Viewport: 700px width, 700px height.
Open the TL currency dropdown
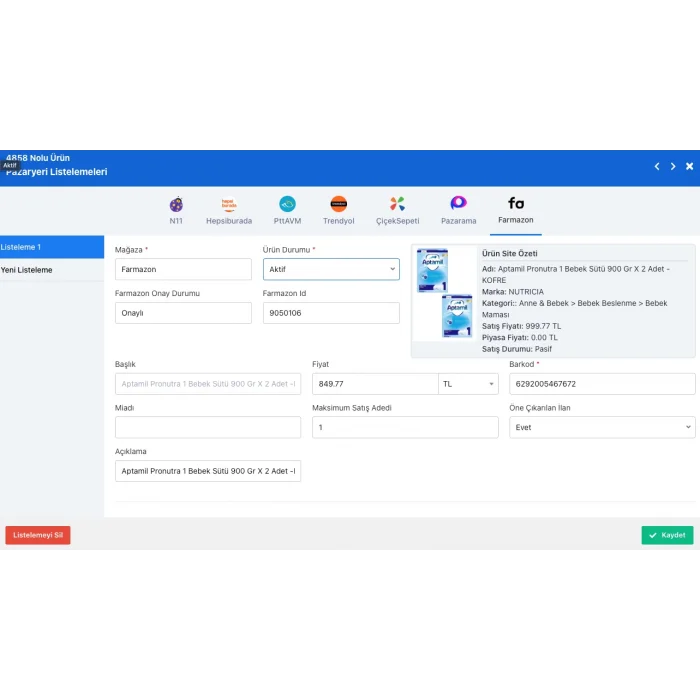pos(468,384)
